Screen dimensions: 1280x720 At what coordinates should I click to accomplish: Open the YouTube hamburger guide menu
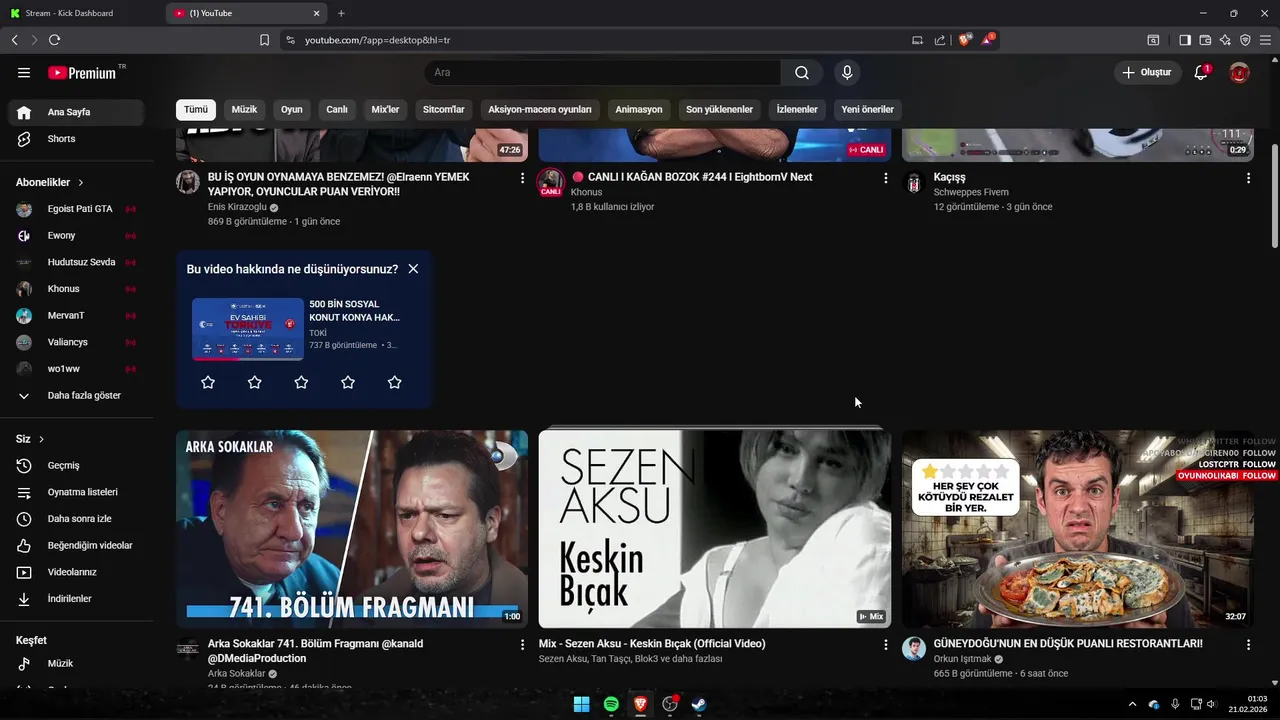coord(24,72)
